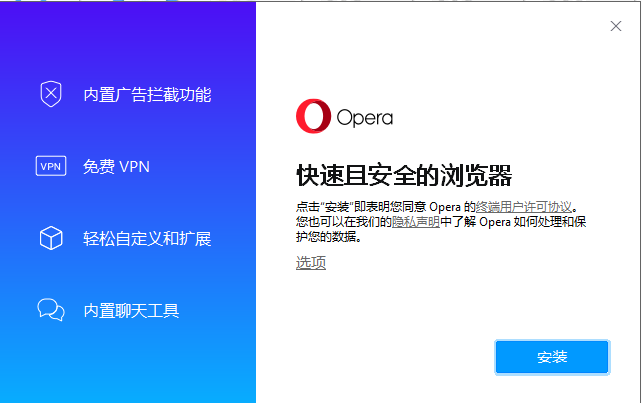Select the 内置聊天工具 text
The image size is (642, 403).
tap(131, 311)
